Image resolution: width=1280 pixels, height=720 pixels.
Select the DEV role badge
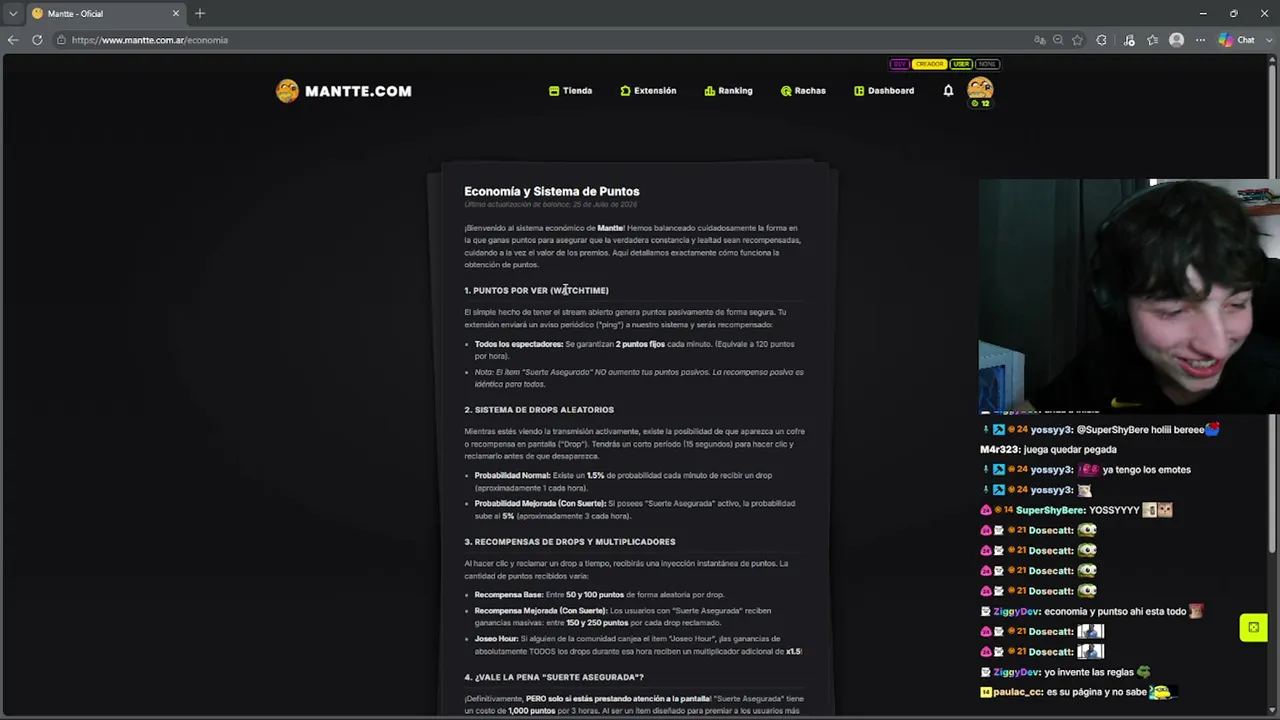pyautogui.click(x=899, y=64)
